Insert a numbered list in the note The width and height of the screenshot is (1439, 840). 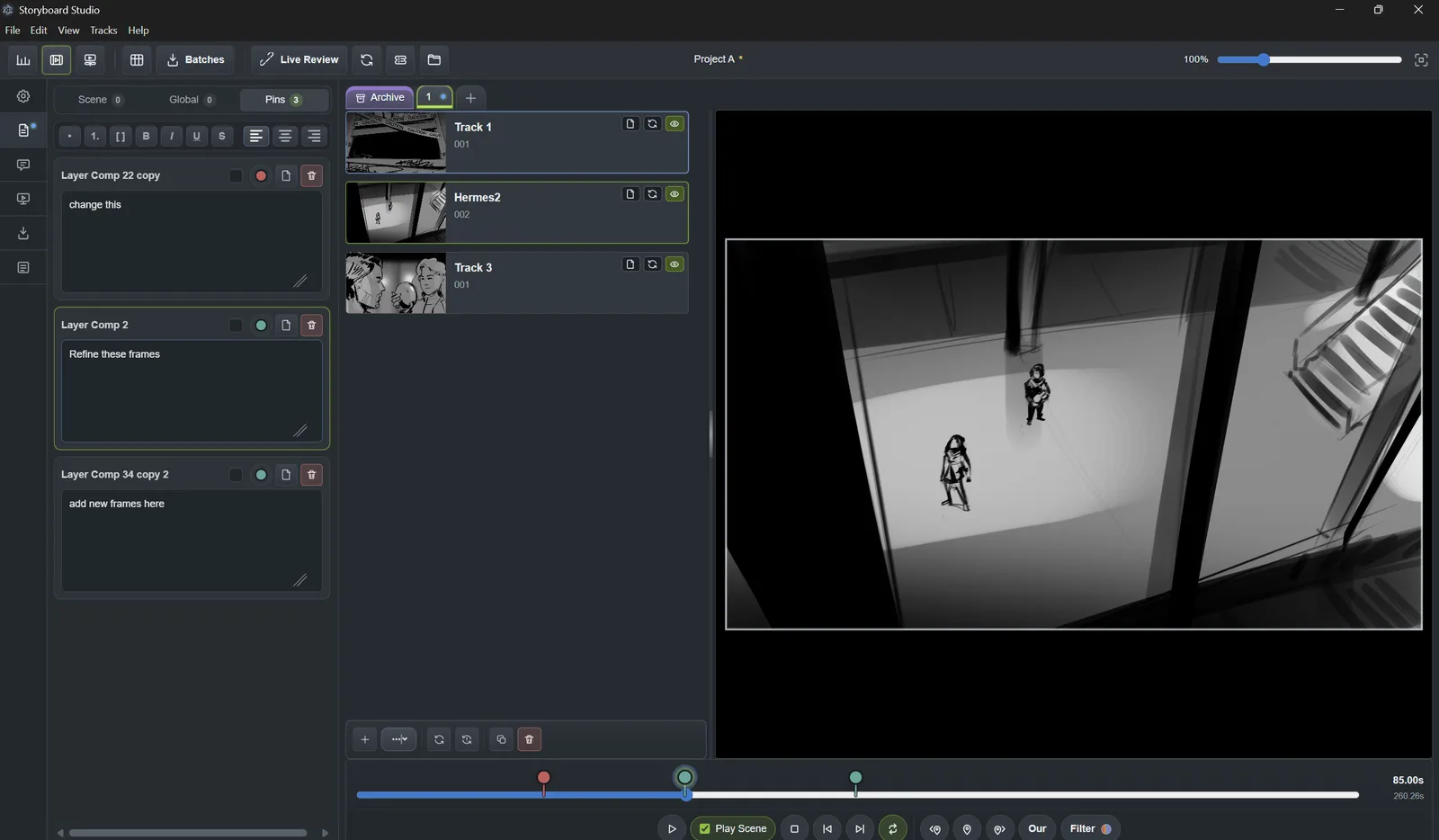coord(94,136)
